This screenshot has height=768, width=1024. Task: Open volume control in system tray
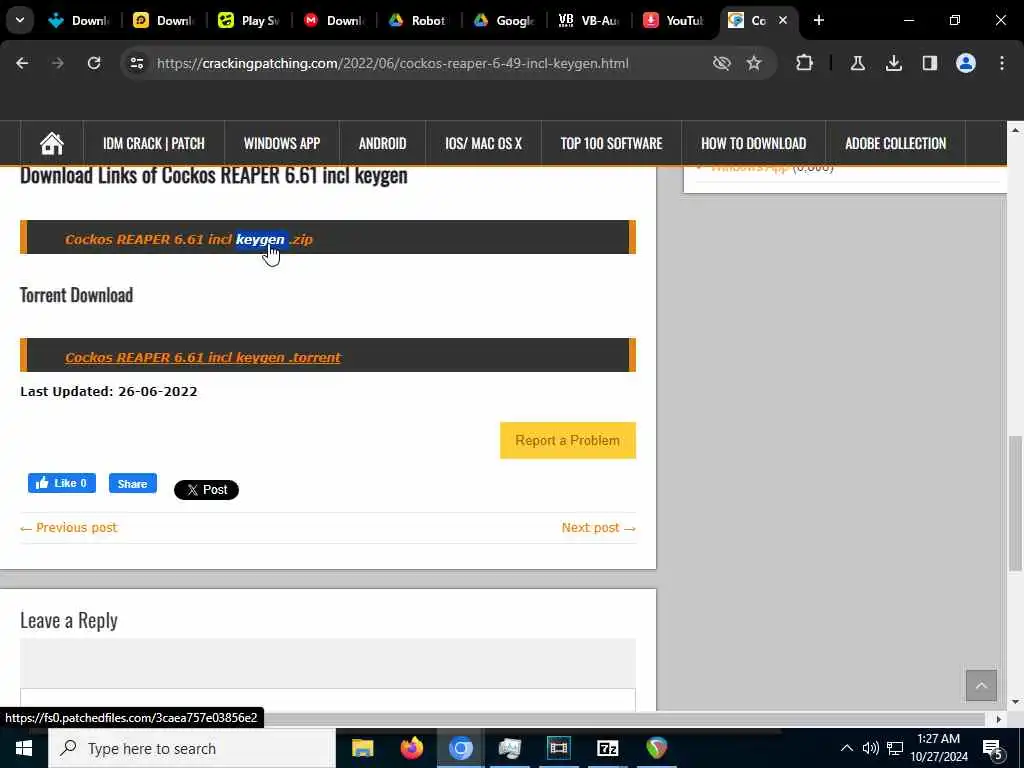click(871, 748)
